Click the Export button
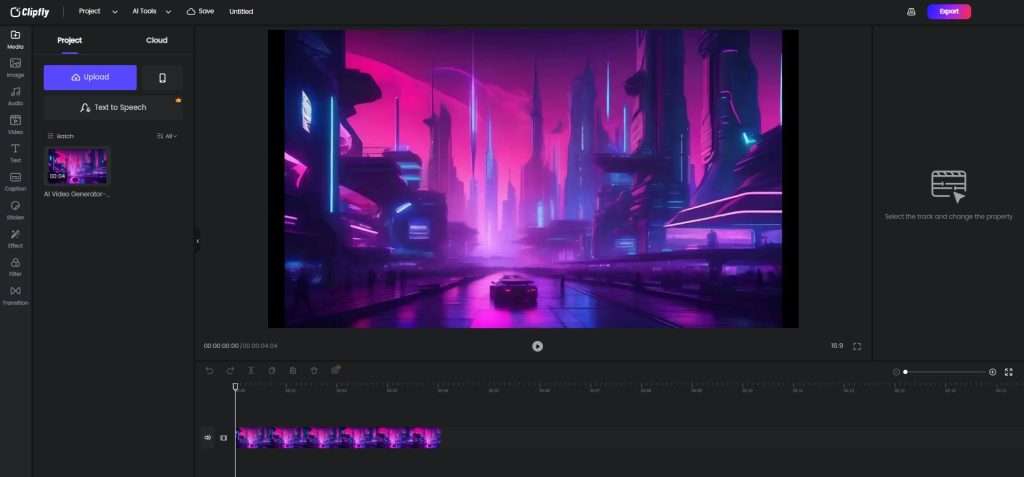 coord(949,12)
